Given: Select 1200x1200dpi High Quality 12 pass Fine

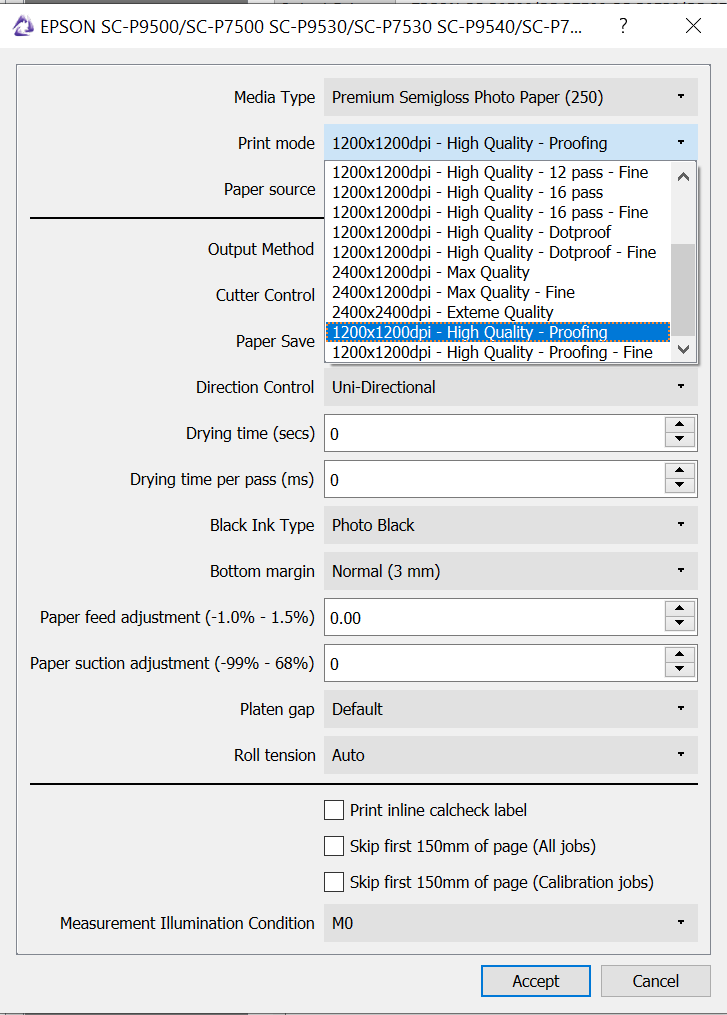Looking at the screenshot, I should [497, 173].
